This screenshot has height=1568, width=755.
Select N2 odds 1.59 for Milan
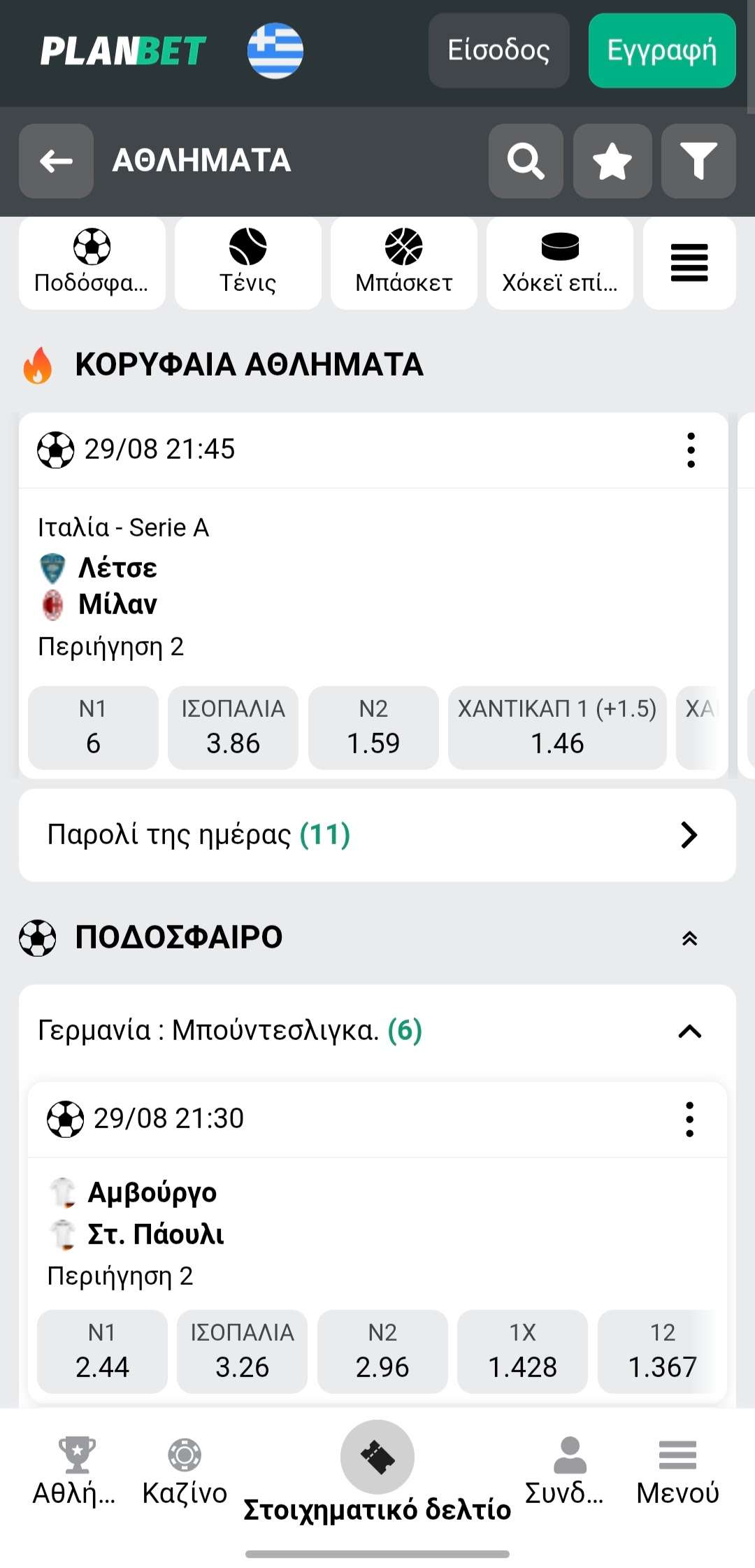[373, 728]
